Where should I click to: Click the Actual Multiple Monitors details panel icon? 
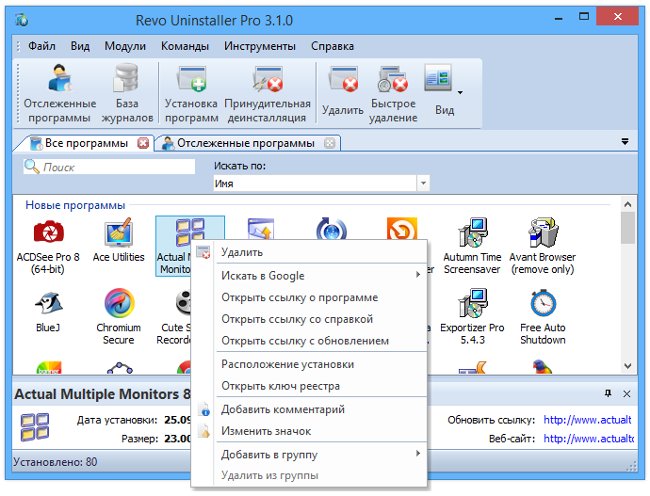[35, 427]
